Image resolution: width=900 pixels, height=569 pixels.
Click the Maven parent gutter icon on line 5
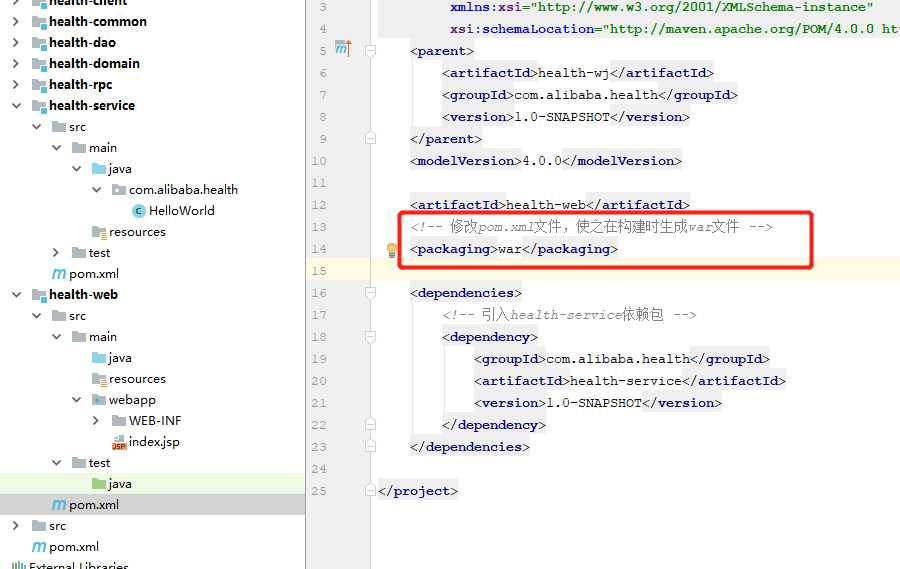pos(343,48)
